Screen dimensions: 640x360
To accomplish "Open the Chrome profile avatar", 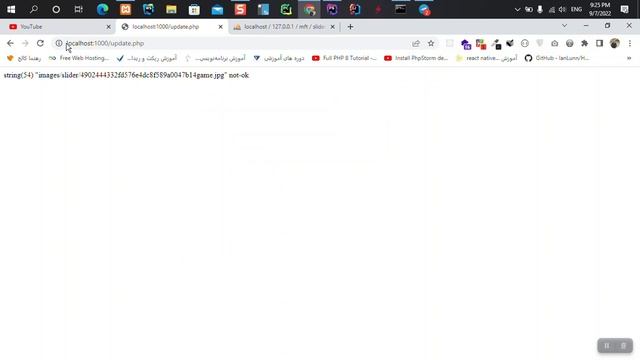I will click(614, 43).
